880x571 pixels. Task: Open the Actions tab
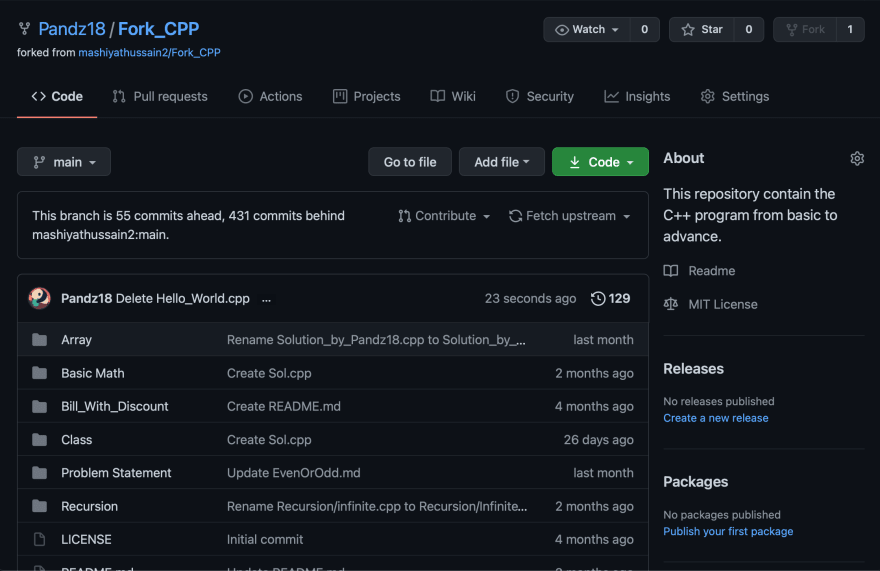(x=271, y=97)
